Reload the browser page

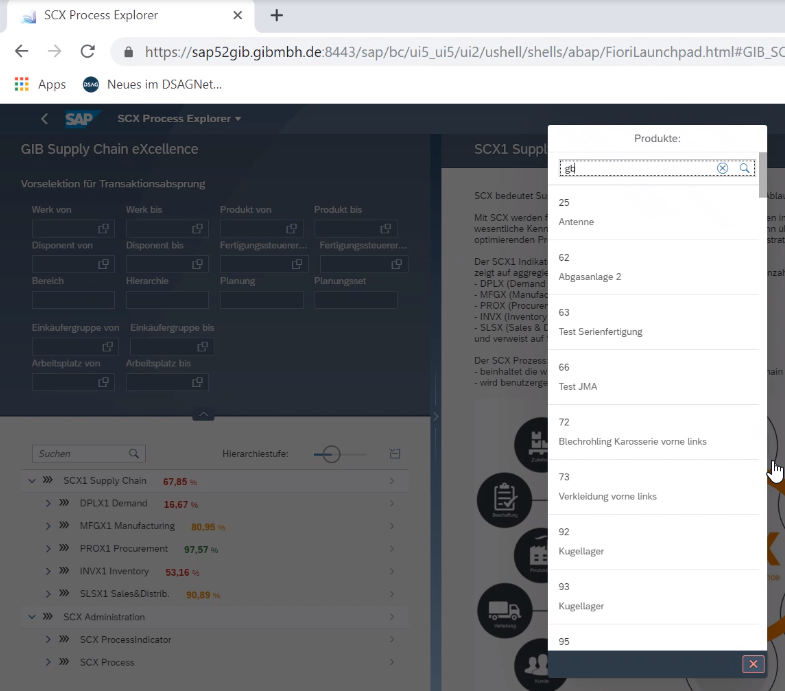[x=87, y=51]
